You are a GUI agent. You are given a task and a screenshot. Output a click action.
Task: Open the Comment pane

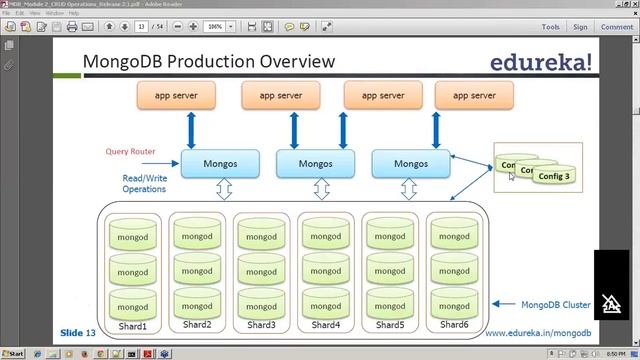[617, 27]
